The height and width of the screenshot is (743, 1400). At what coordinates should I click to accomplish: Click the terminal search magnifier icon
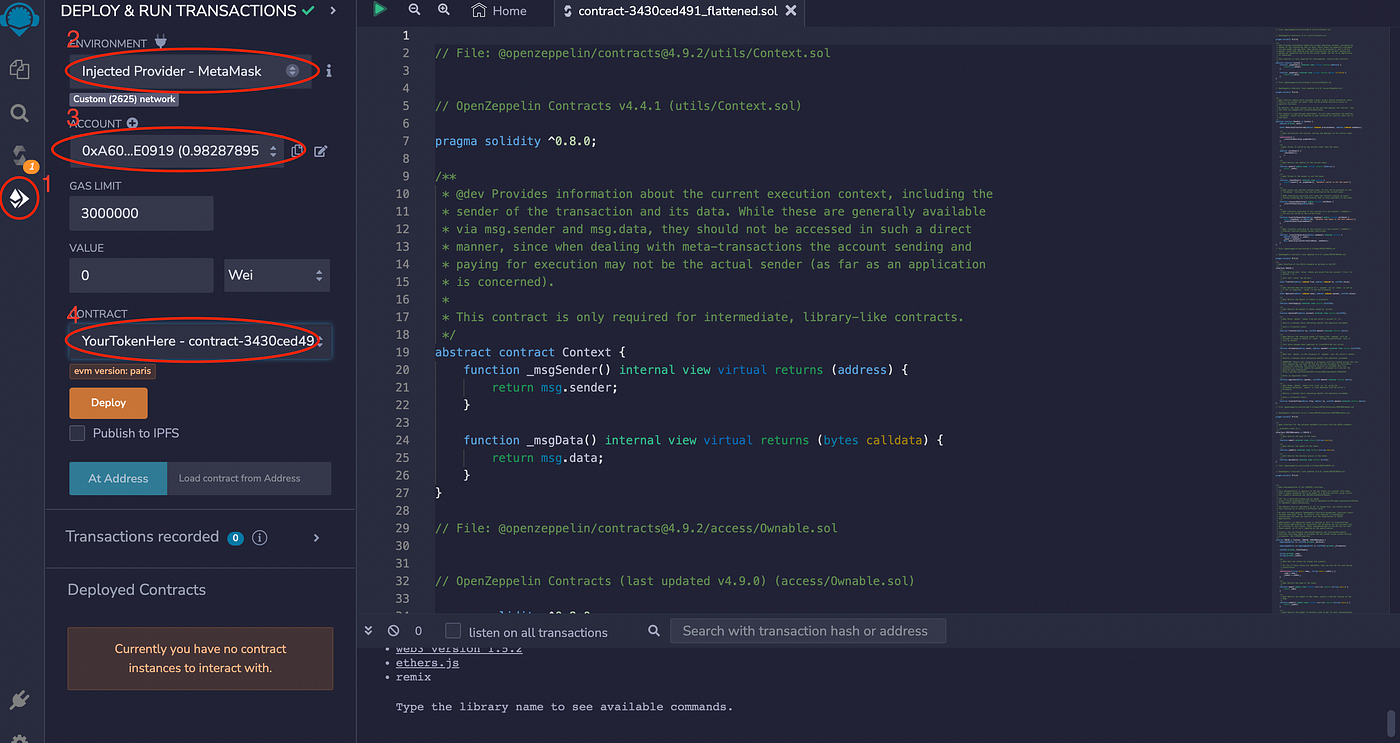point(654,631)
